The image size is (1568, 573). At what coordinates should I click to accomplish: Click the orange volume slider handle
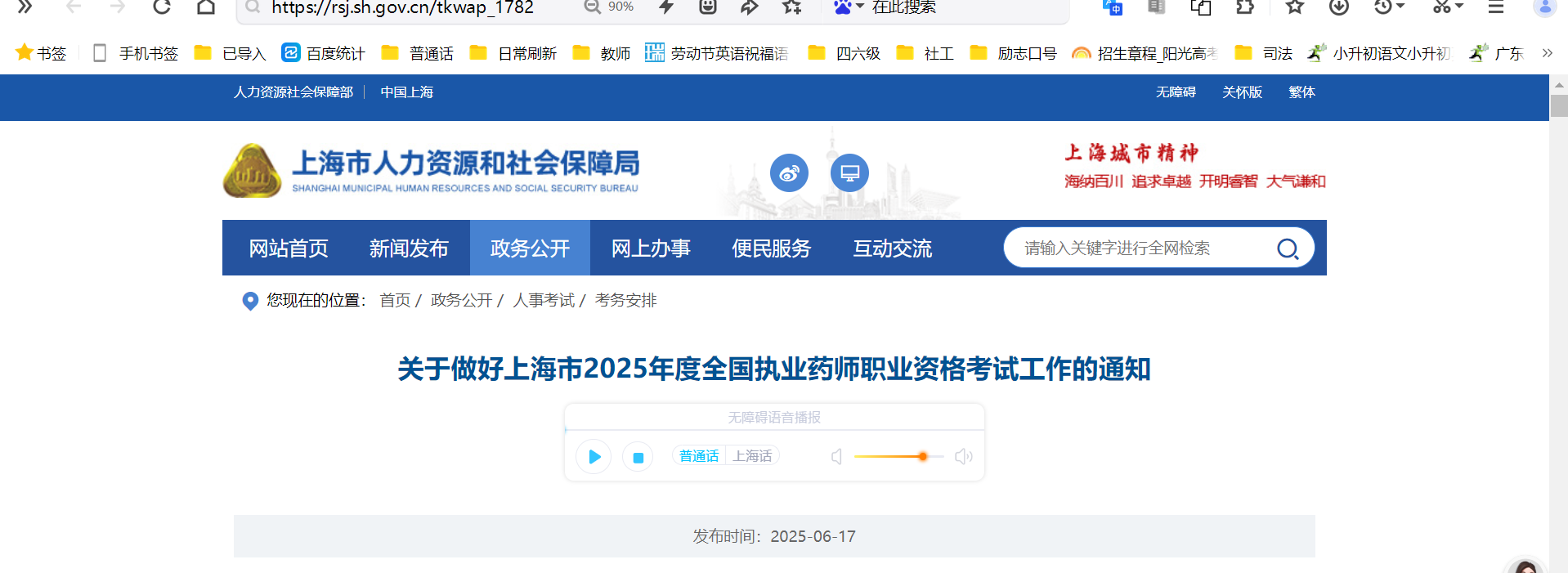tap(922, 457)
